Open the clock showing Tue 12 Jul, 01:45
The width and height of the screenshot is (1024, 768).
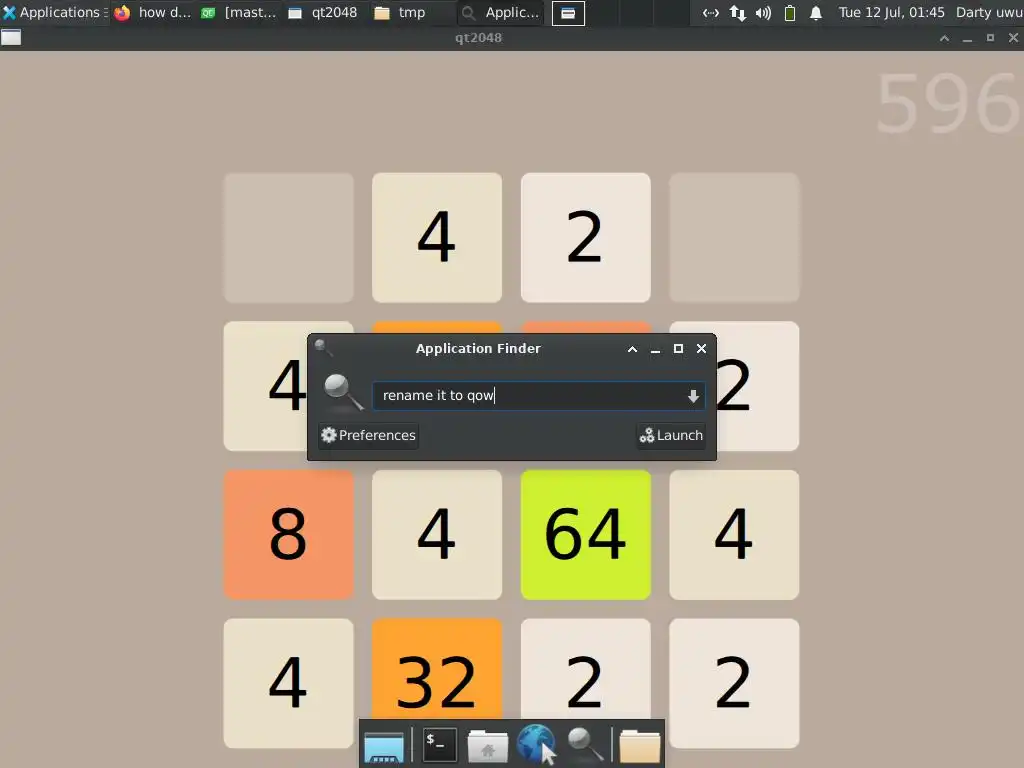[x=891, y=12]
